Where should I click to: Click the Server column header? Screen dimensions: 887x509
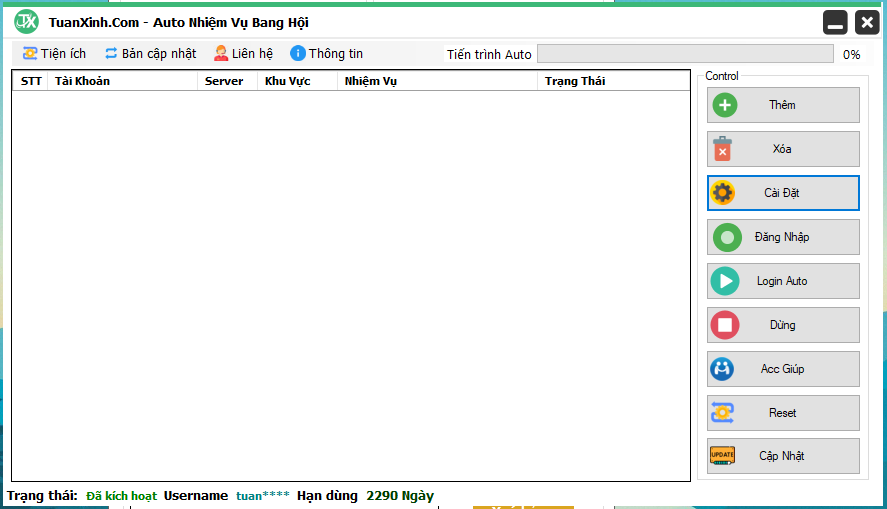(x=224, y=81)
